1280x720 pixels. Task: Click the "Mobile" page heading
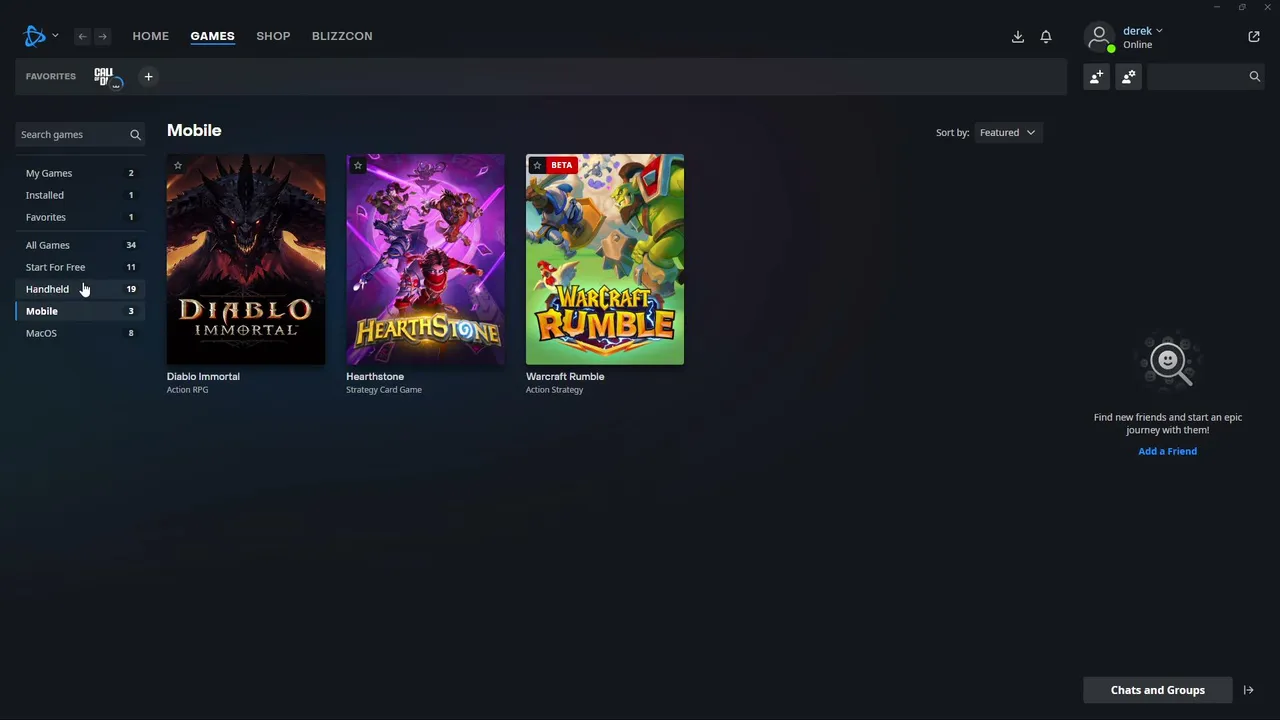pyautogui.click(x=194, y=131)
